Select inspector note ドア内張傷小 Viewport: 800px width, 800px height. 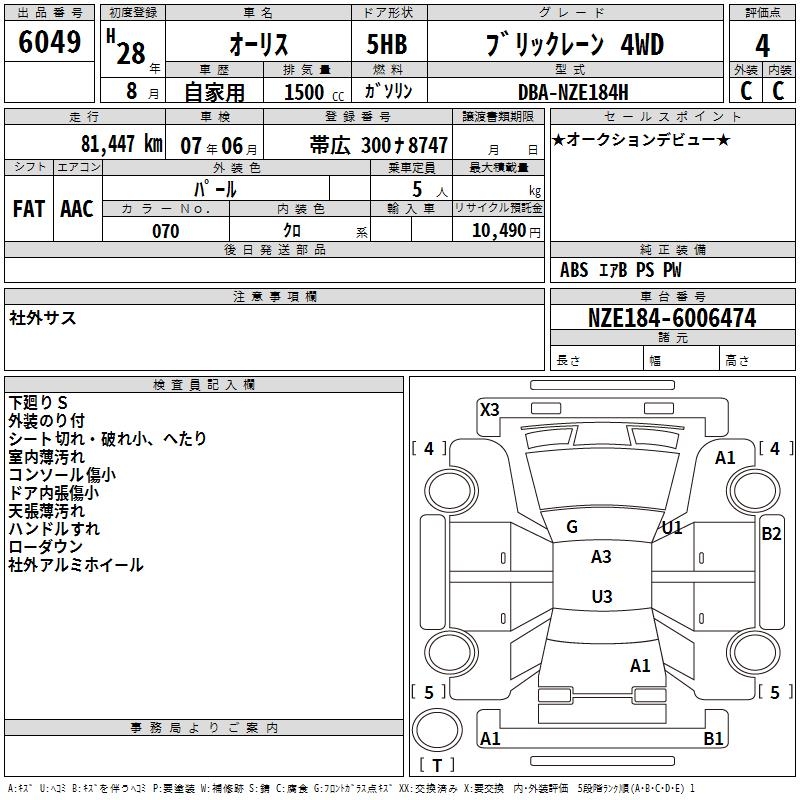[54, 492]
